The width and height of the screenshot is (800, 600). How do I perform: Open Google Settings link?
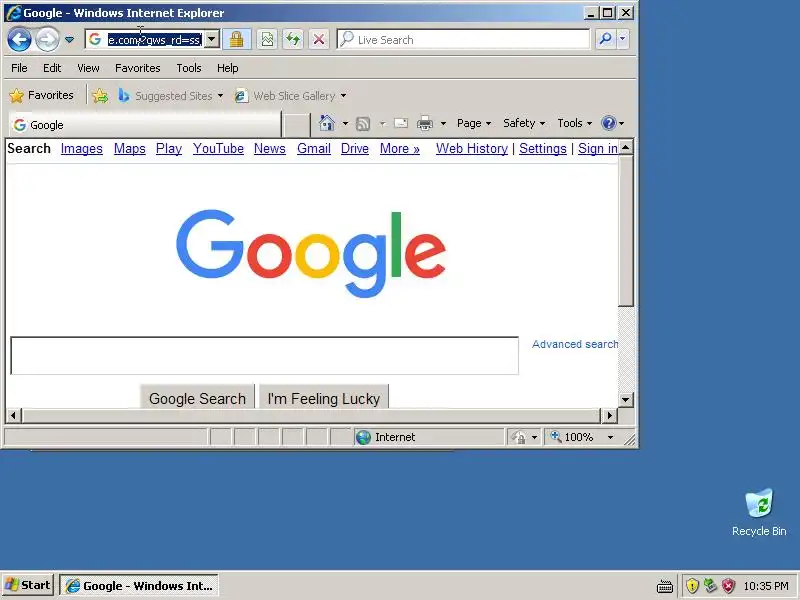pyautogui.click(x=543, y=148)
